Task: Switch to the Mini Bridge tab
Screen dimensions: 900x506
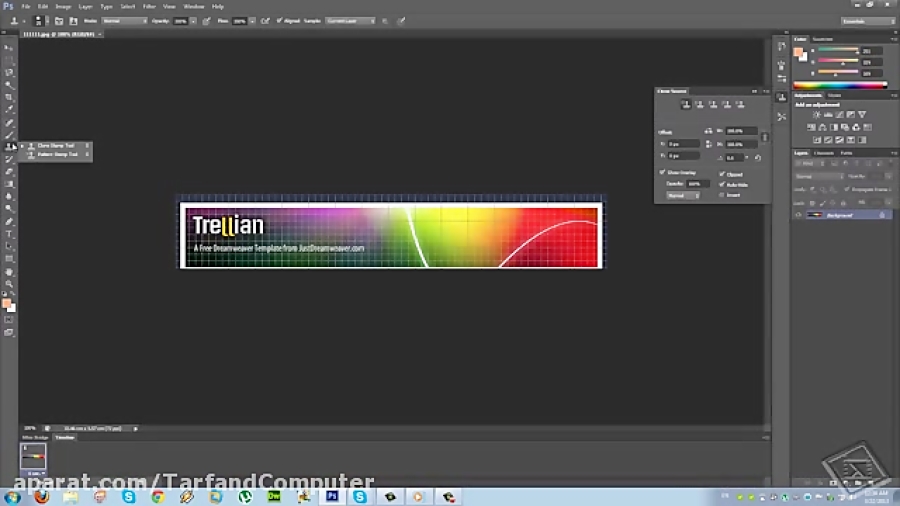Action: (x=35, y=438)
